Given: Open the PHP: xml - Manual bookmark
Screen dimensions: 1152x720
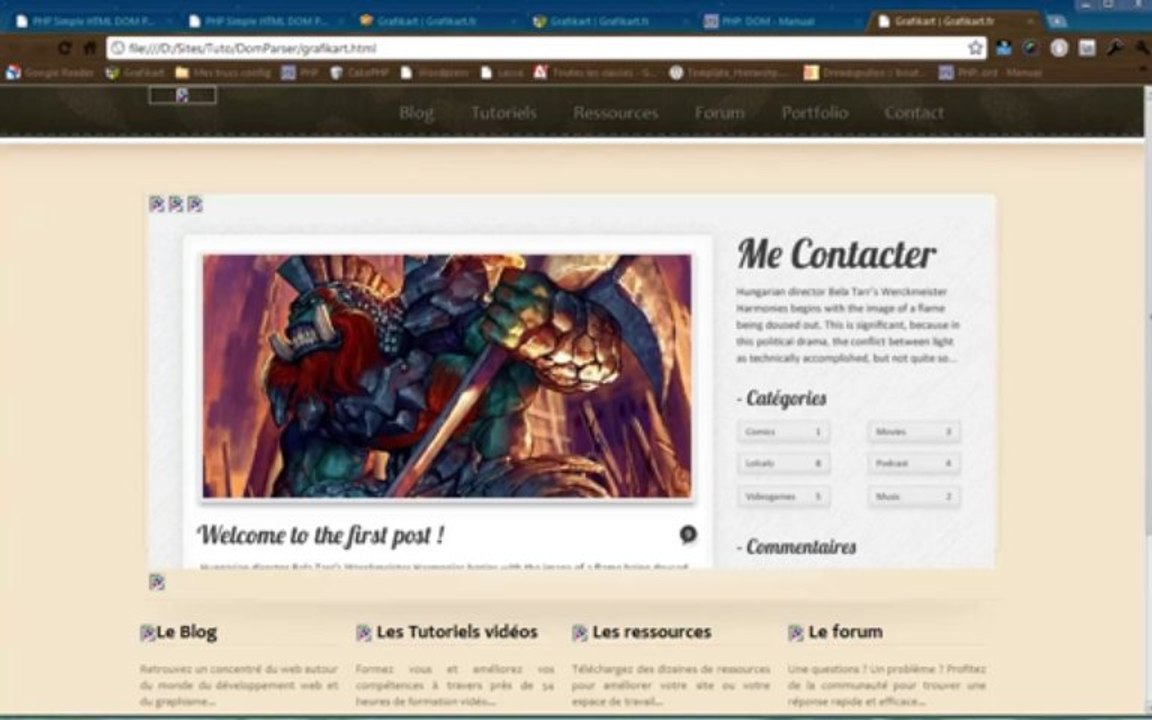Looking at the screenshot, I should click(990, 73).
